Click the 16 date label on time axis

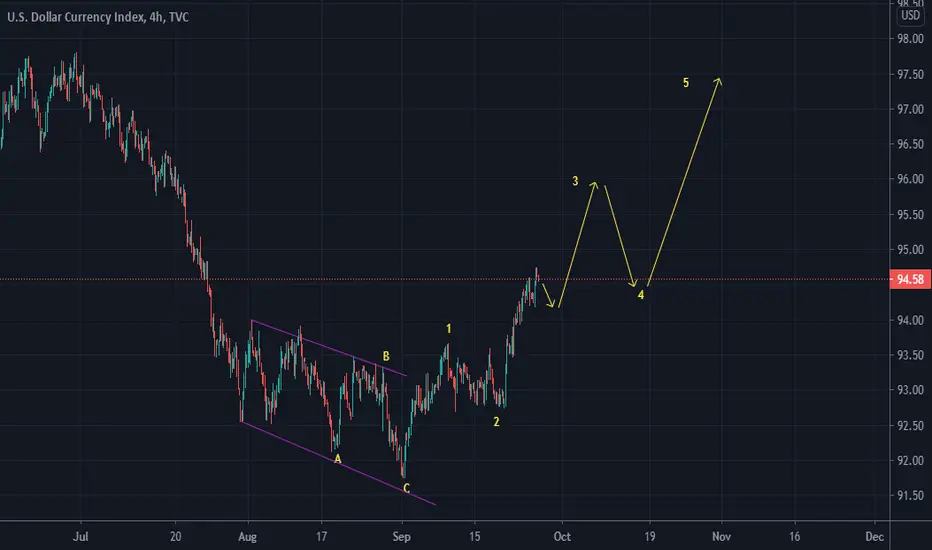point(795,536)
